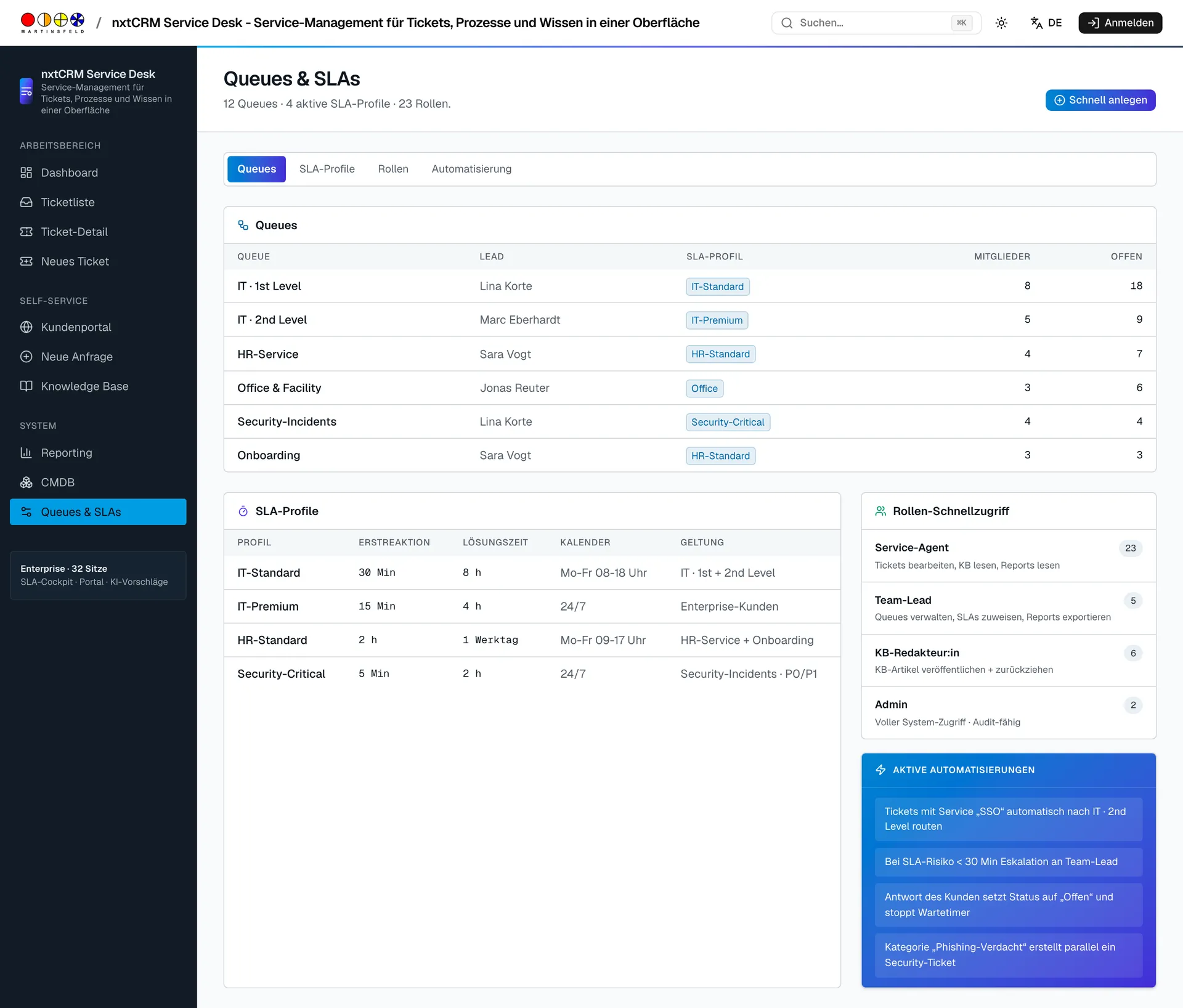Switch to the Rollen tab
The width and height of the screenshot is (1183, 1008).
pyautogui.click(x=393, y=169)
